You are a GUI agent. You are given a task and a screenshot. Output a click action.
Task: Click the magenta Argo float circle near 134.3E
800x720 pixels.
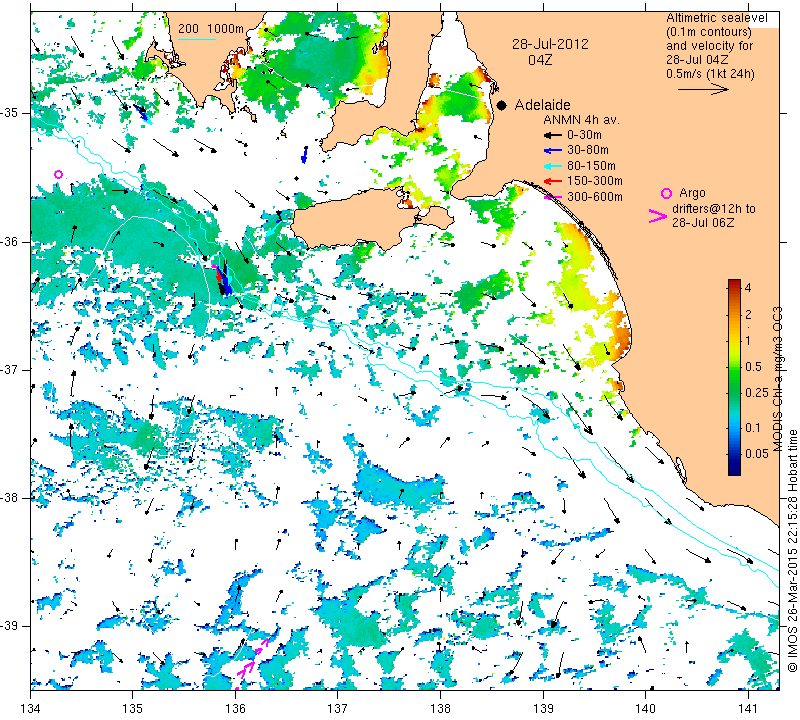tap(58, 175)
